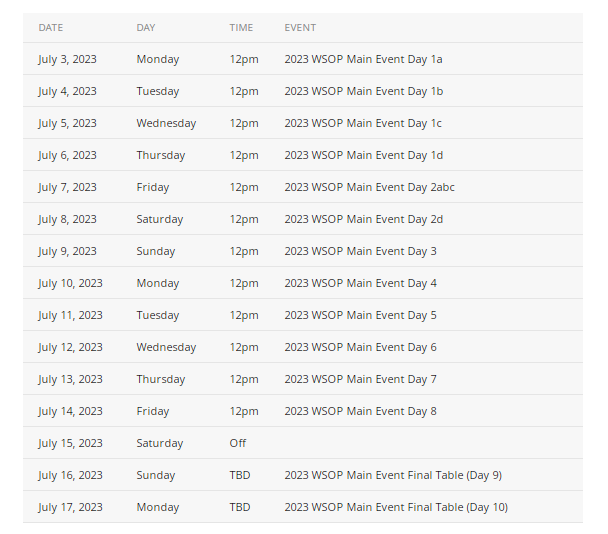Click Main Event Day 6 event text
608x534 pixels.
point(361,347)
